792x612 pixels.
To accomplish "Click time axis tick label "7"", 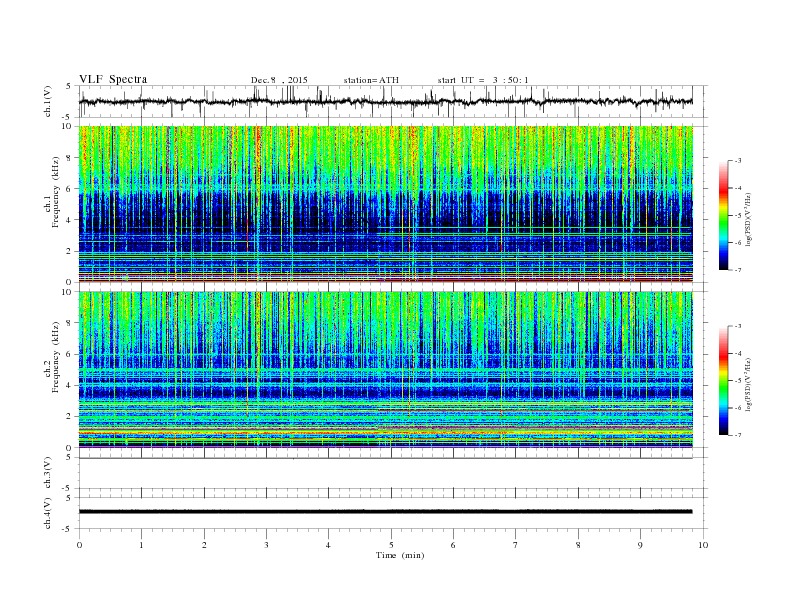I will pos(516,545).
